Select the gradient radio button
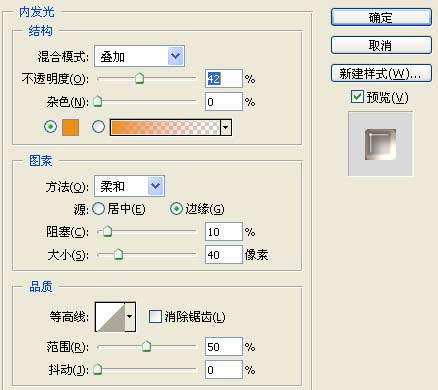 pos(98,127)
